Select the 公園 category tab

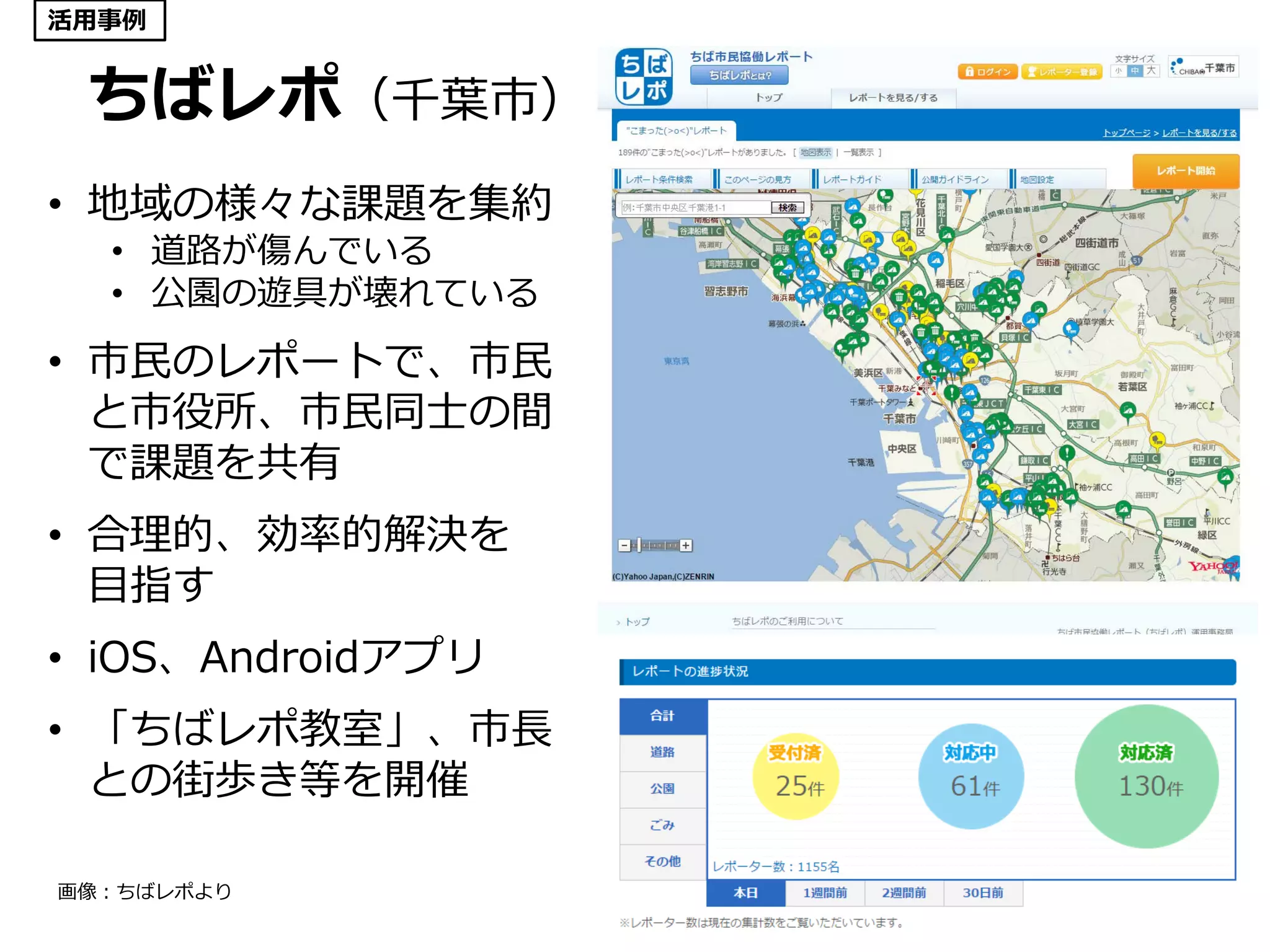pos(663,789)
